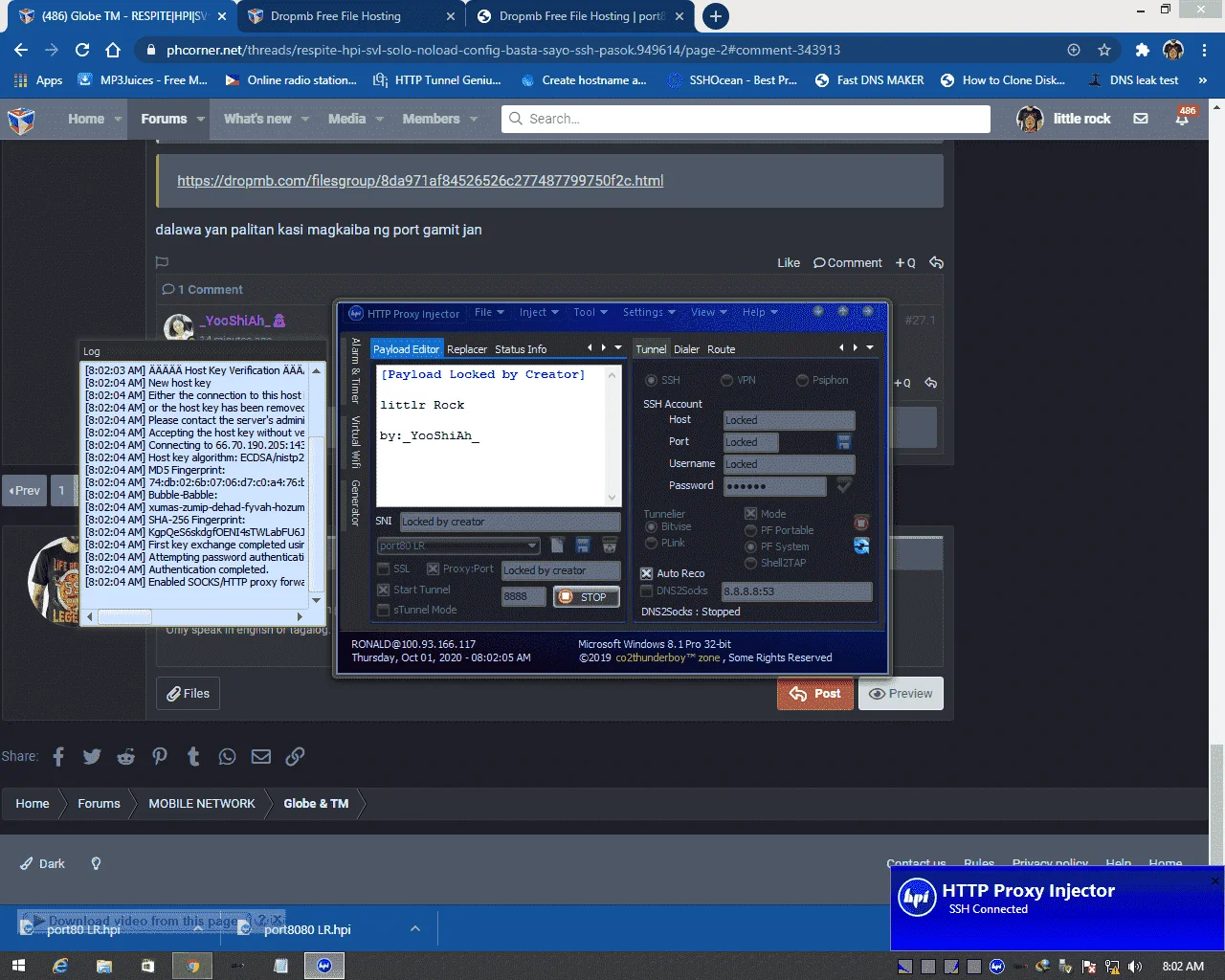This screenshot has width=1225, height=980.
Task: Toggle the Auto Reco checkbox
Action: (x=646, y=573)
